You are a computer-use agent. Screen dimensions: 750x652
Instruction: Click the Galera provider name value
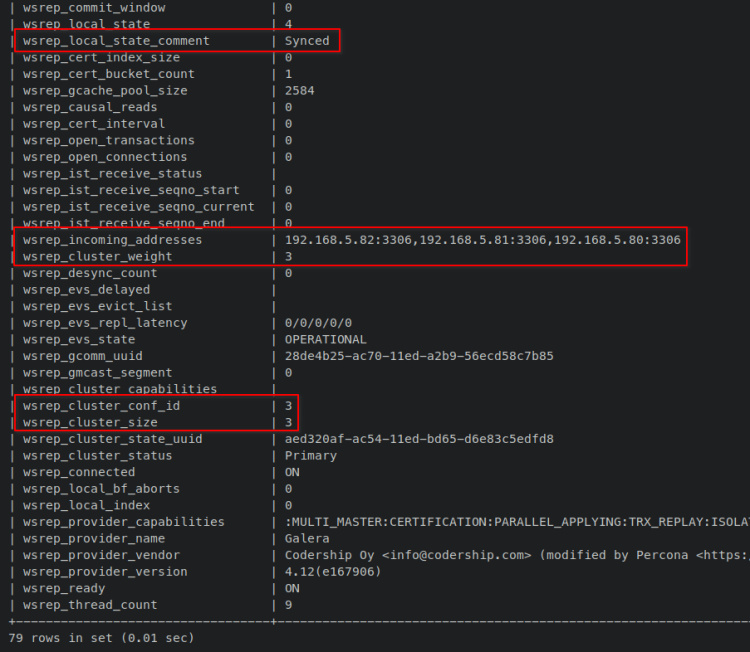(x=306, y=538)
